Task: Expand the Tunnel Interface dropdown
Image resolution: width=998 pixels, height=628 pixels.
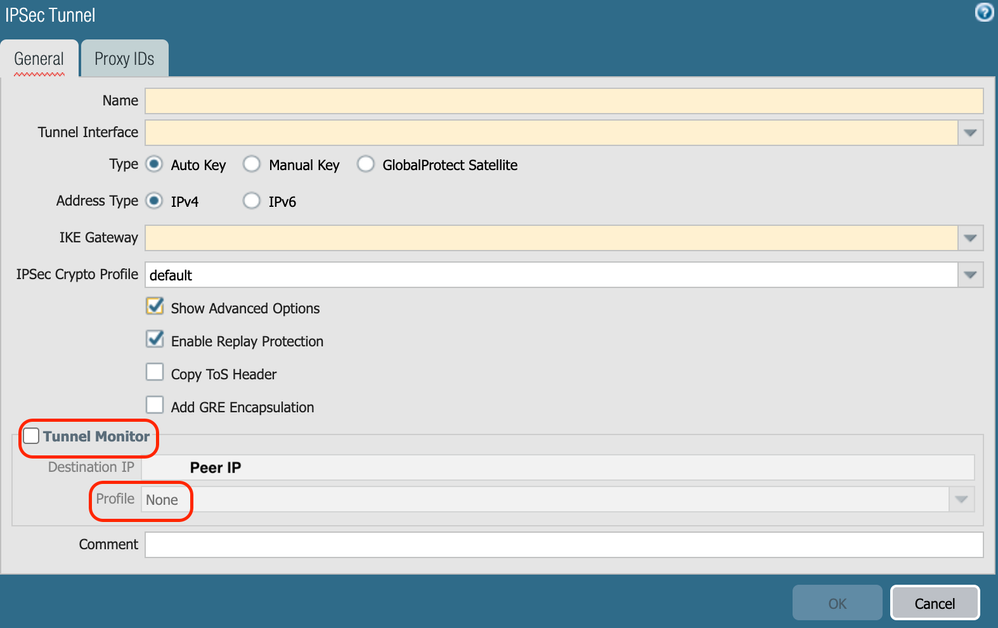Action: [x=970, y=133]
